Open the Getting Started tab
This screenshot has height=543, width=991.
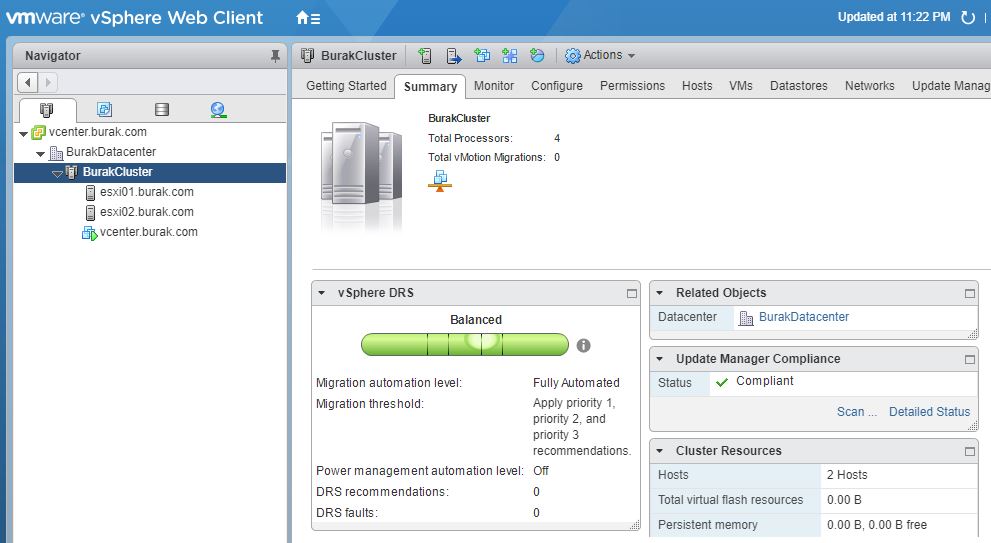[x=346, y=86]
